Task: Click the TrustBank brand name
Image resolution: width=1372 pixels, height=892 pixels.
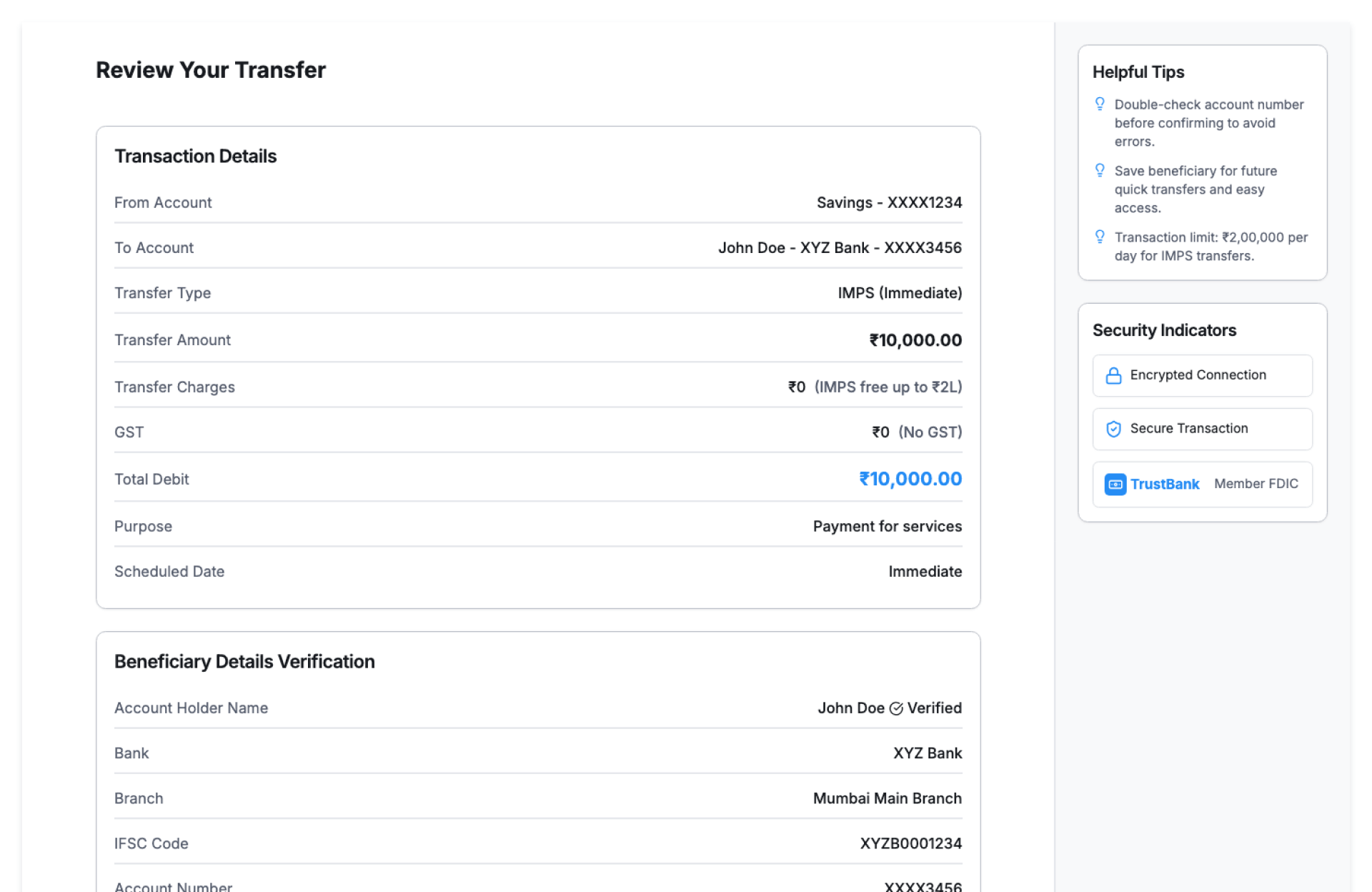Action: (x=1164, y=485)
